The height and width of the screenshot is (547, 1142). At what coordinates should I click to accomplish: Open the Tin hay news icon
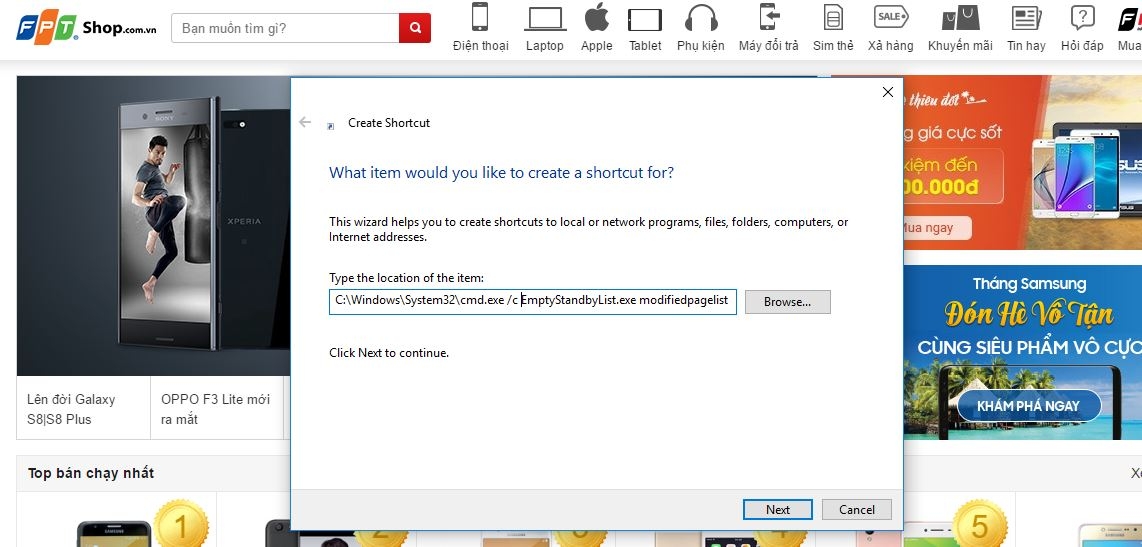(x=1025, y=18)
